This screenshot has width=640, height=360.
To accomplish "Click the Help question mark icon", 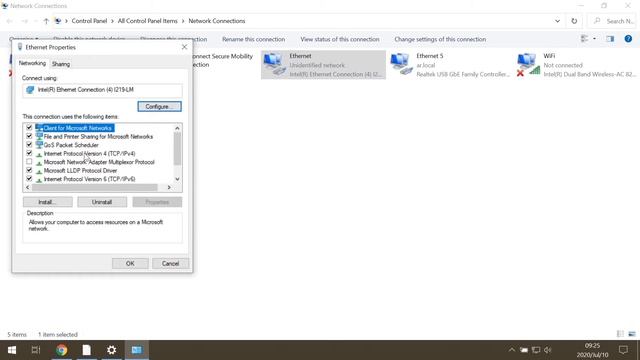I will pos(628,39).
